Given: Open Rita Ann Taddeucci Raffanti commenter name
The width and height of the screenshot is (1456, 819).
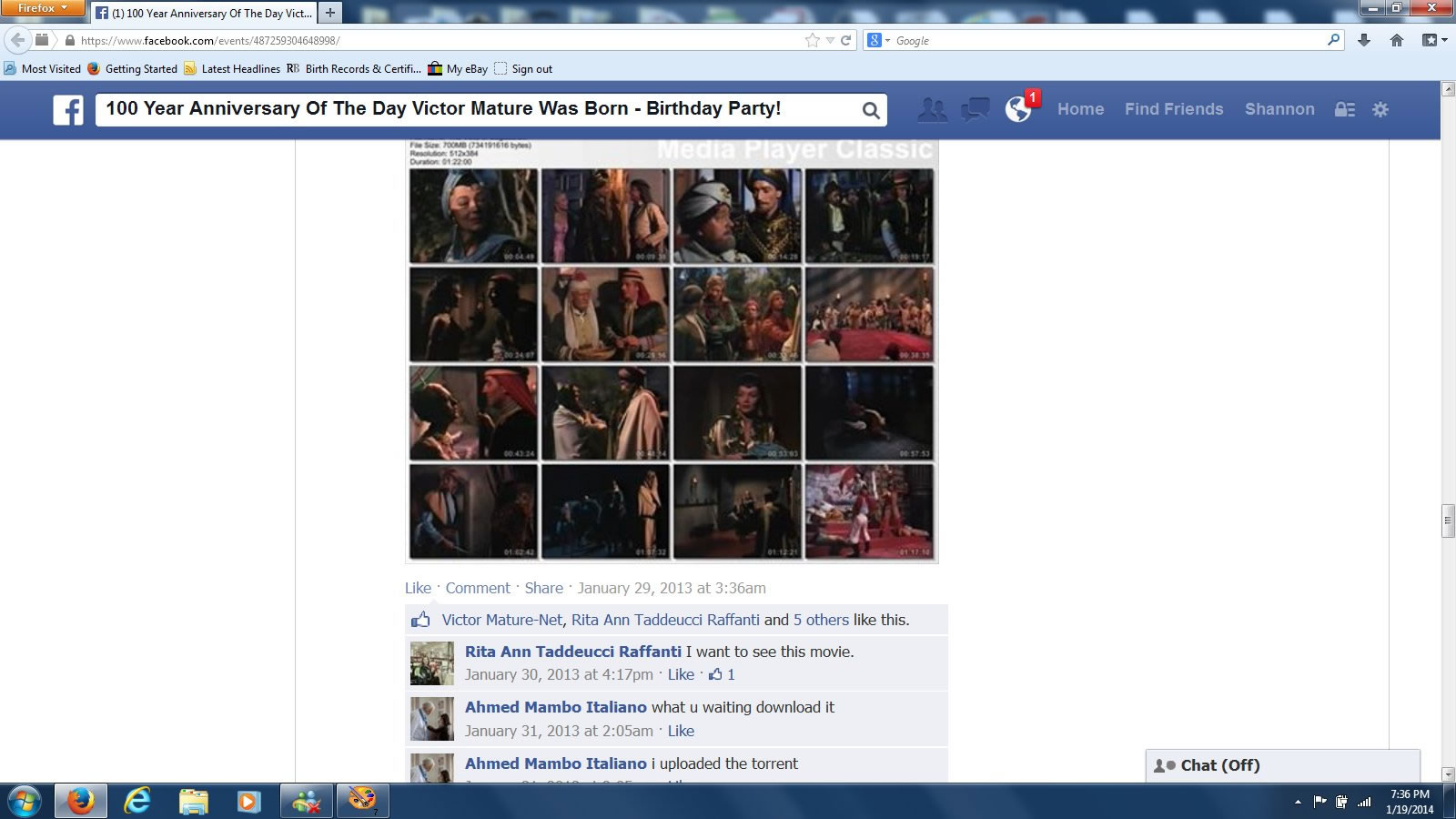Looking at the screenshot, I should (x=573, y=652).
